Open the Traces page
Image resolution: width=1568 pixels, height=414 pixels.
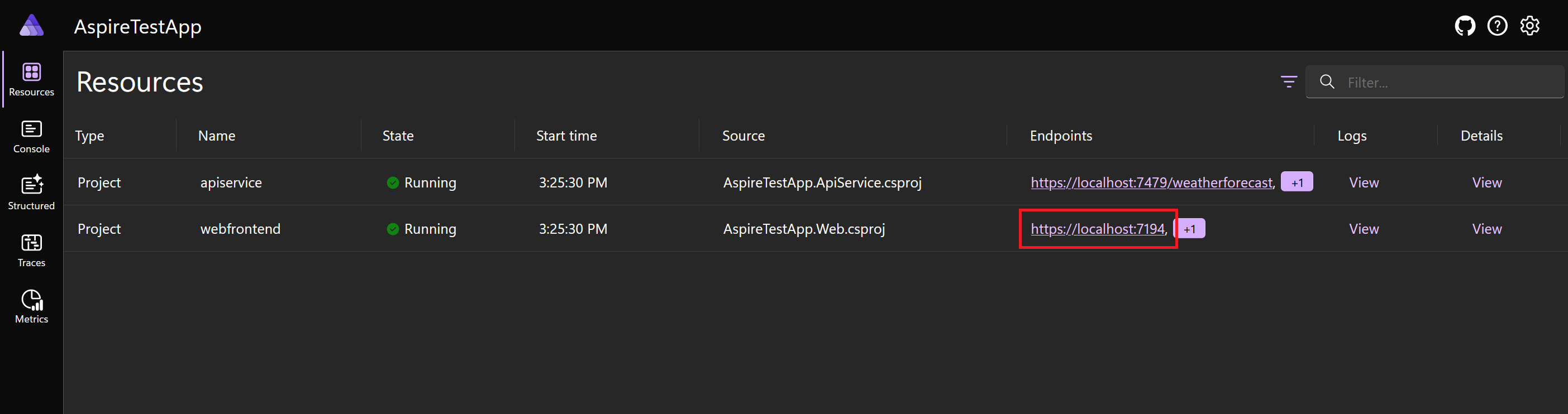[32, 251]
